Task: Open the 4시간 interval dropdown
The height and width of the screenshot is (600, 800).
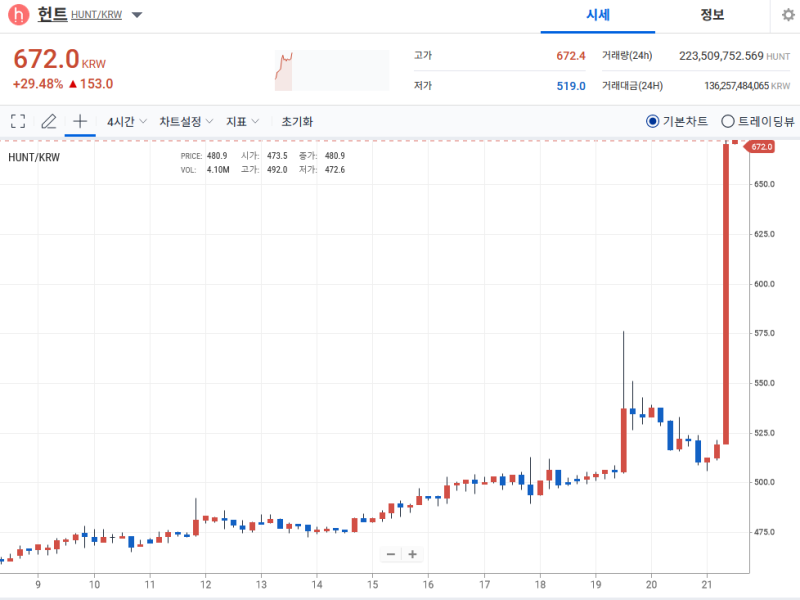Action: coord(127,121)
